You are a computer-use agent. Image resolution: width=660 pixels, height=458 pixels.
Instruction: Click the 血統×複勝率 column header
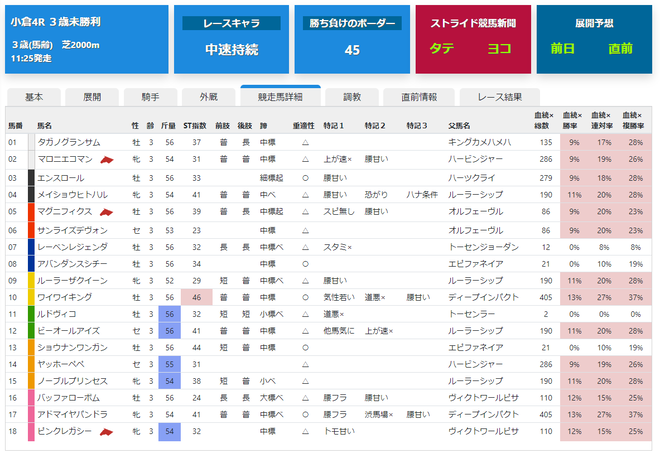(x=633, y=120)
